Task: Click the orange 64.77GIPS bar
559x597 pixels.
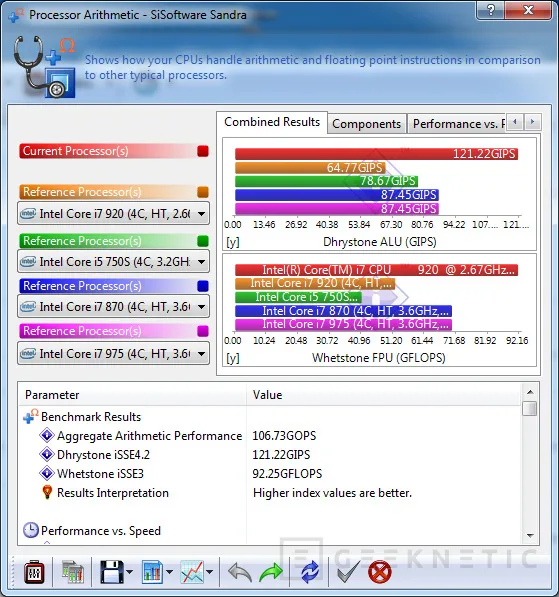Action: (310, 168)
